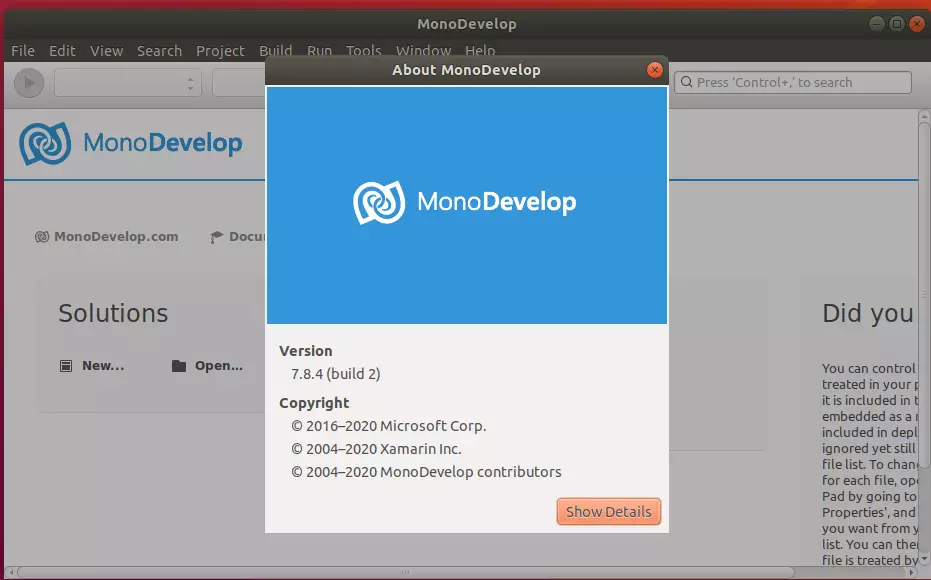931x580 pixels.
Task: Click the version text 7.8.4 (build 2)
Action: 335,374
